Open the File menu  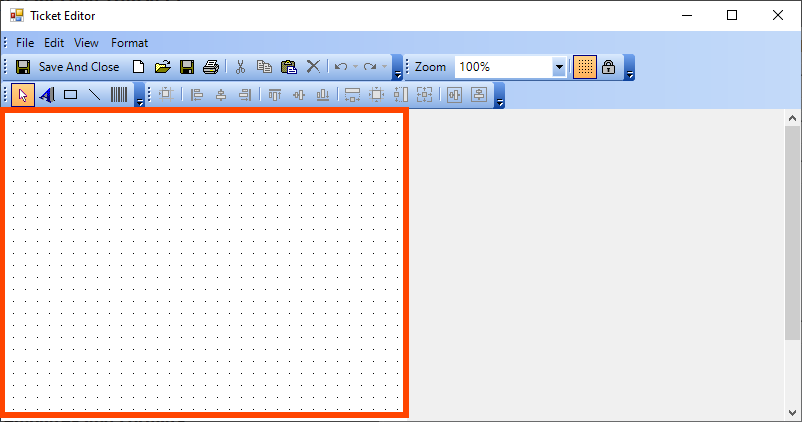tap(25, 43)
